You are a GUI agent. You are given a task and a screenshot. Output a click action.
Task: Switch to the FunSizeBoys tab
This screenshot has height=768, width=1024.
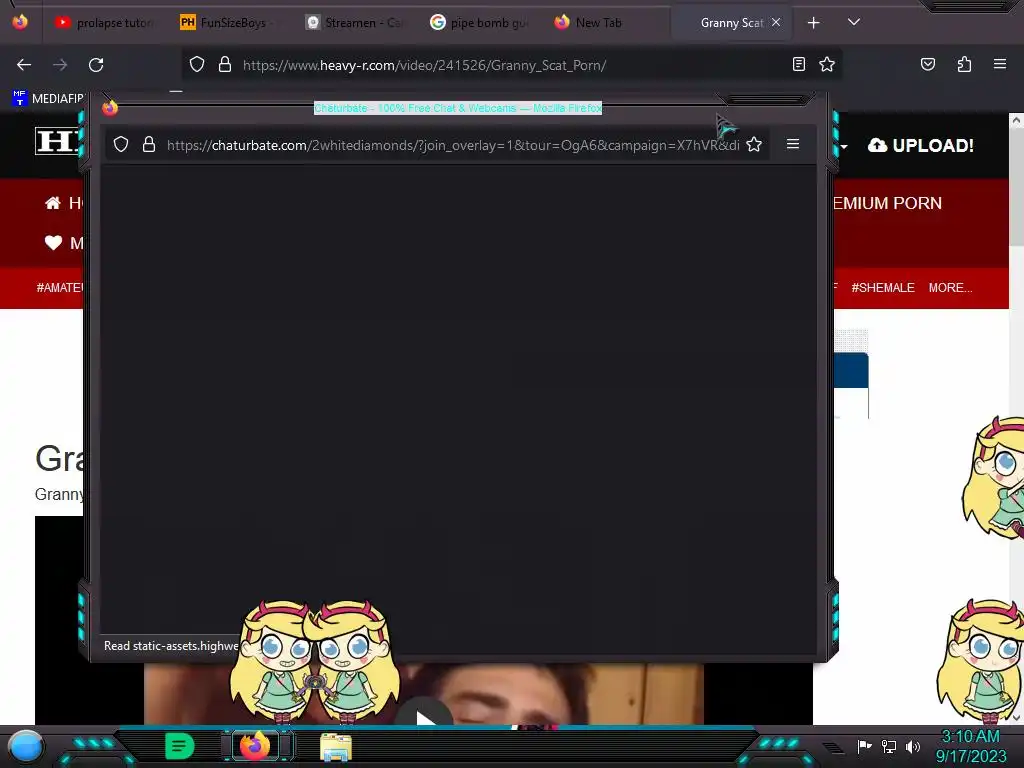tap(228, 23)
